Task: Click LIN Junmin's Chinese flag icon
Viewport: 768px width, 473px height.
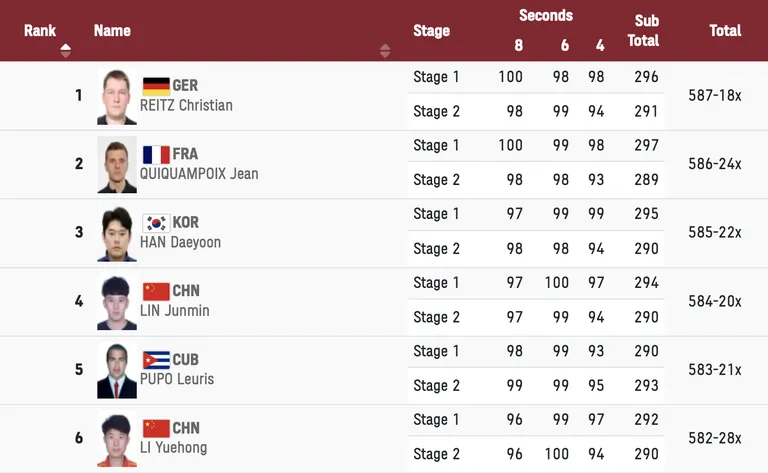Action: click(156, 292)
